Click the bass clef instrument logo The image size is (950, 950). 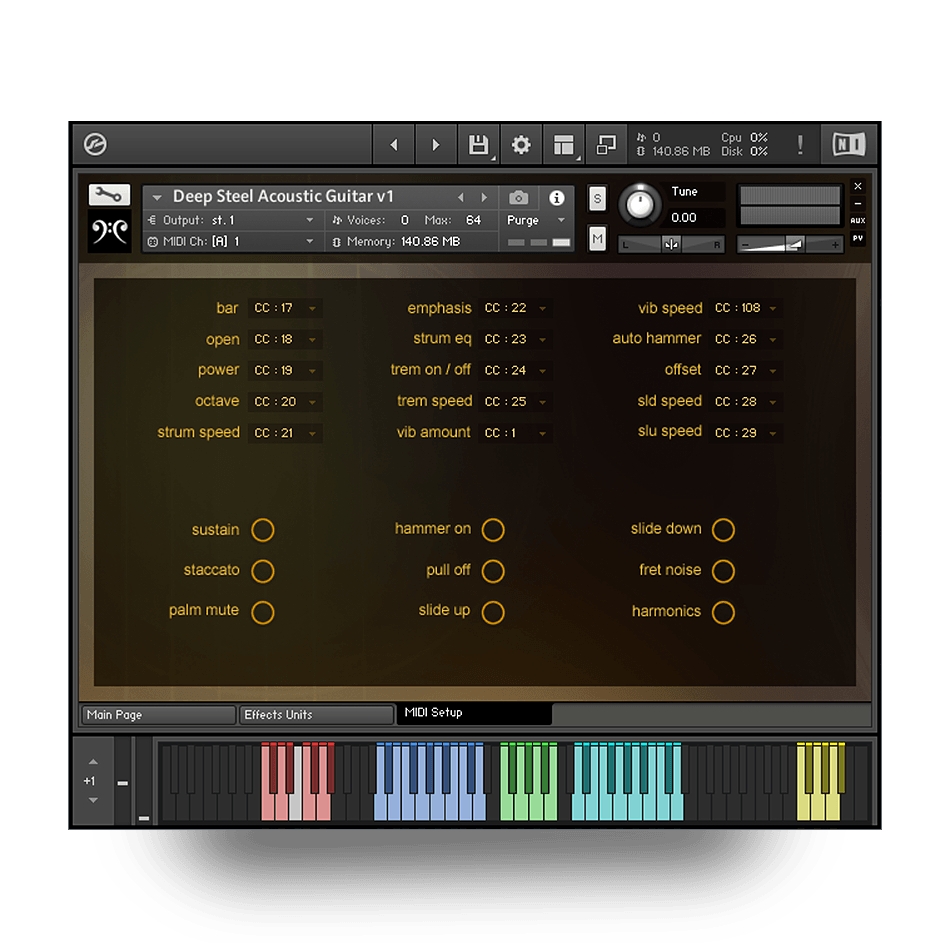click(x=110, y=231)
